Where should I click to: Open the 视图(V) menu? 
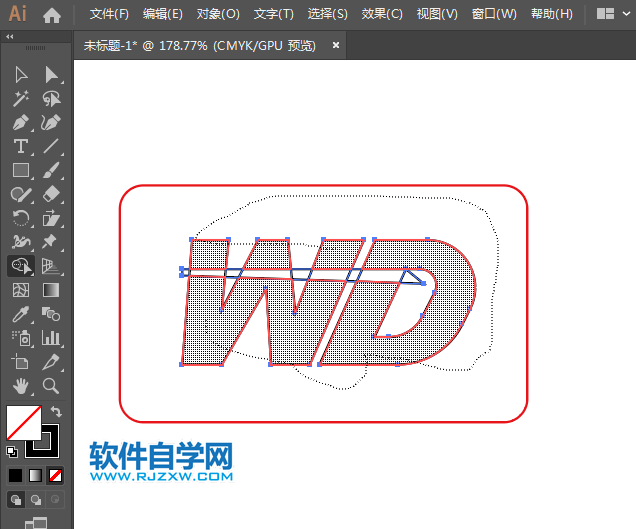click(x=437, y=14)
